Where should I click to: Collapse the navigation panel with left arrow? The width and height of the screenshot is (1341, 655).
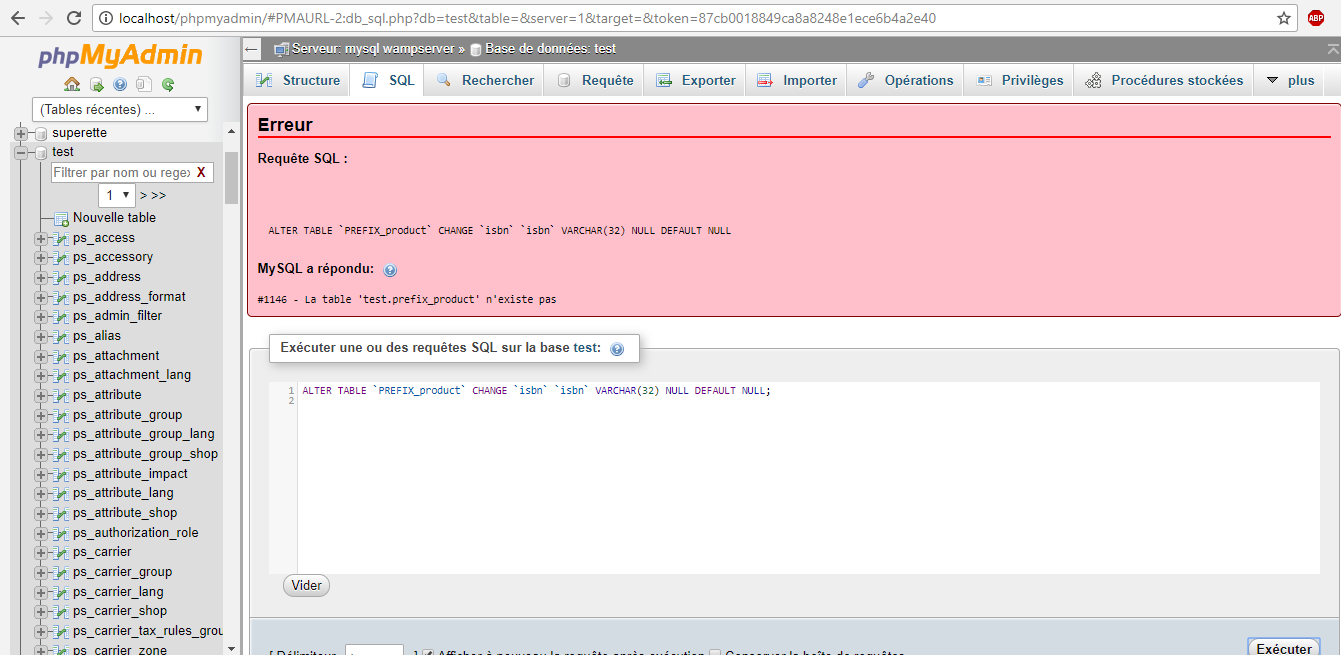(252, 49)
